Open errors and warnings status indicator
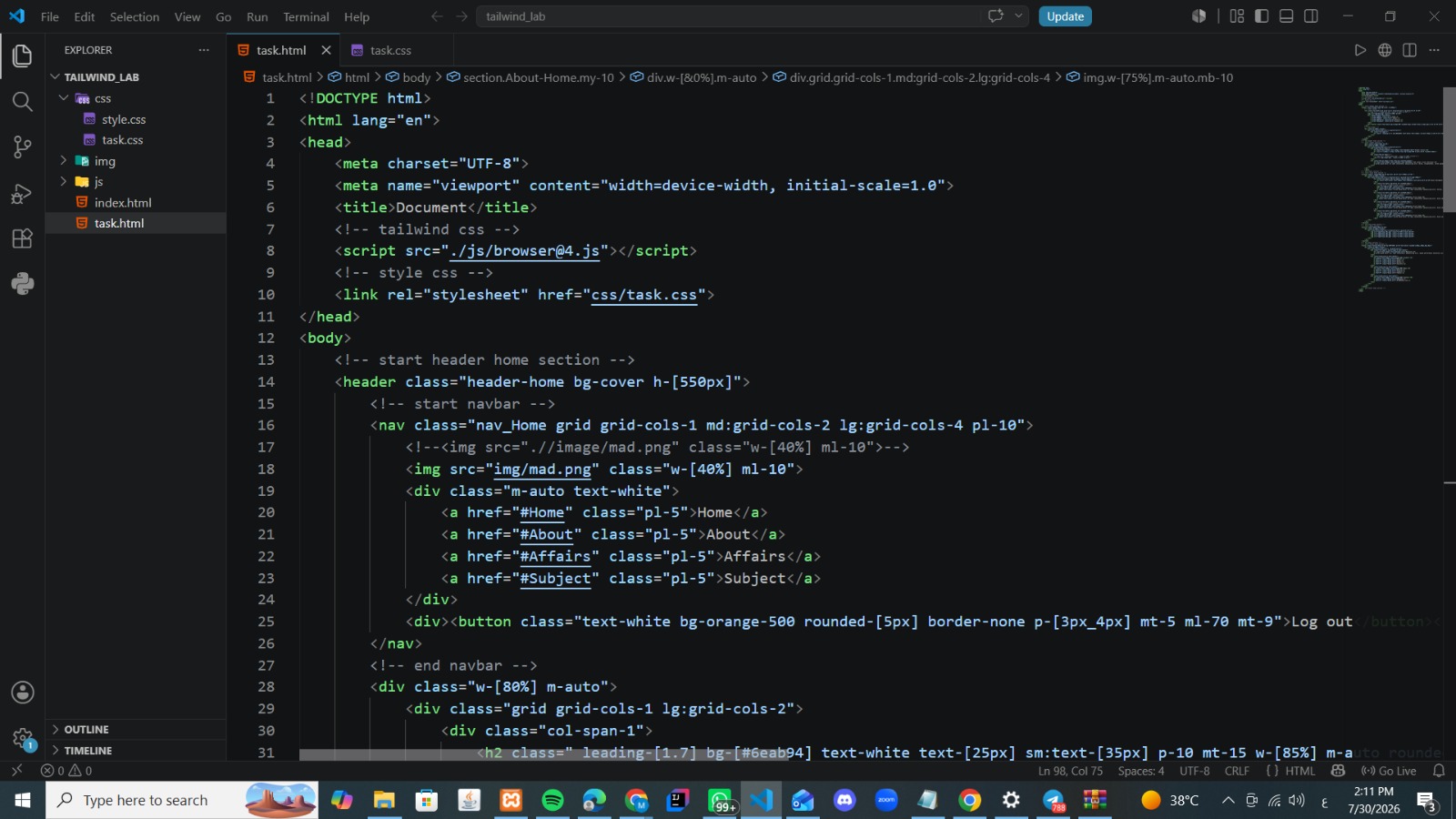Screen dimensions: 1456x819 (66, 771)
